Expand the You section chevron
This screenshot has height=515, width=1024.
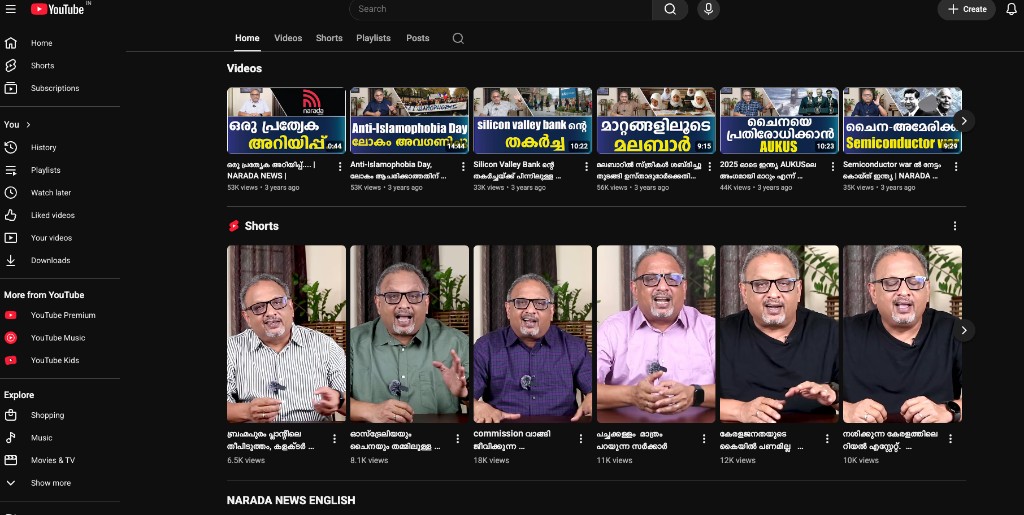[x=28, y=125]
